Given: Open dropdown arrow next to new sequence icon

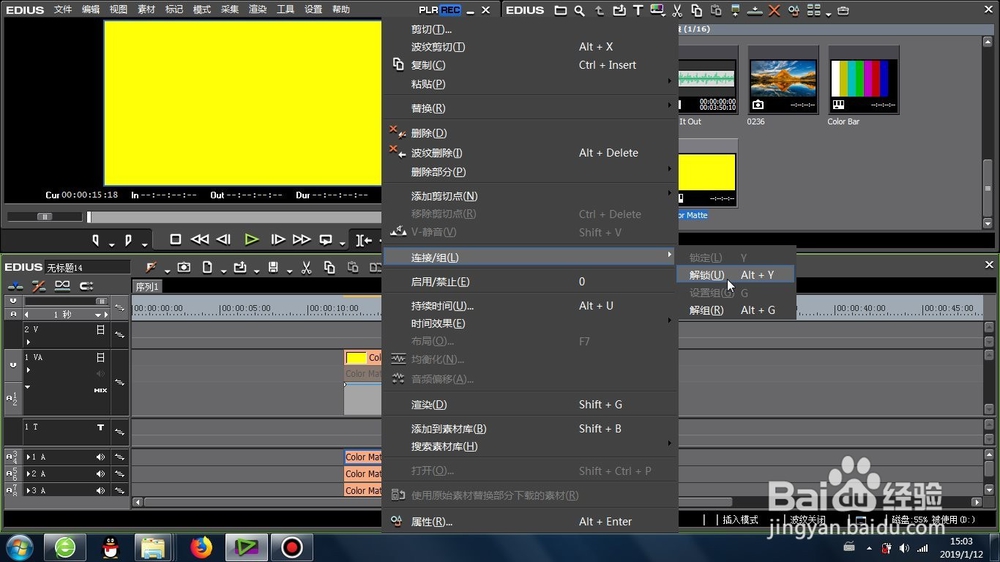Looking at the screenshot, I should point(223,271).
